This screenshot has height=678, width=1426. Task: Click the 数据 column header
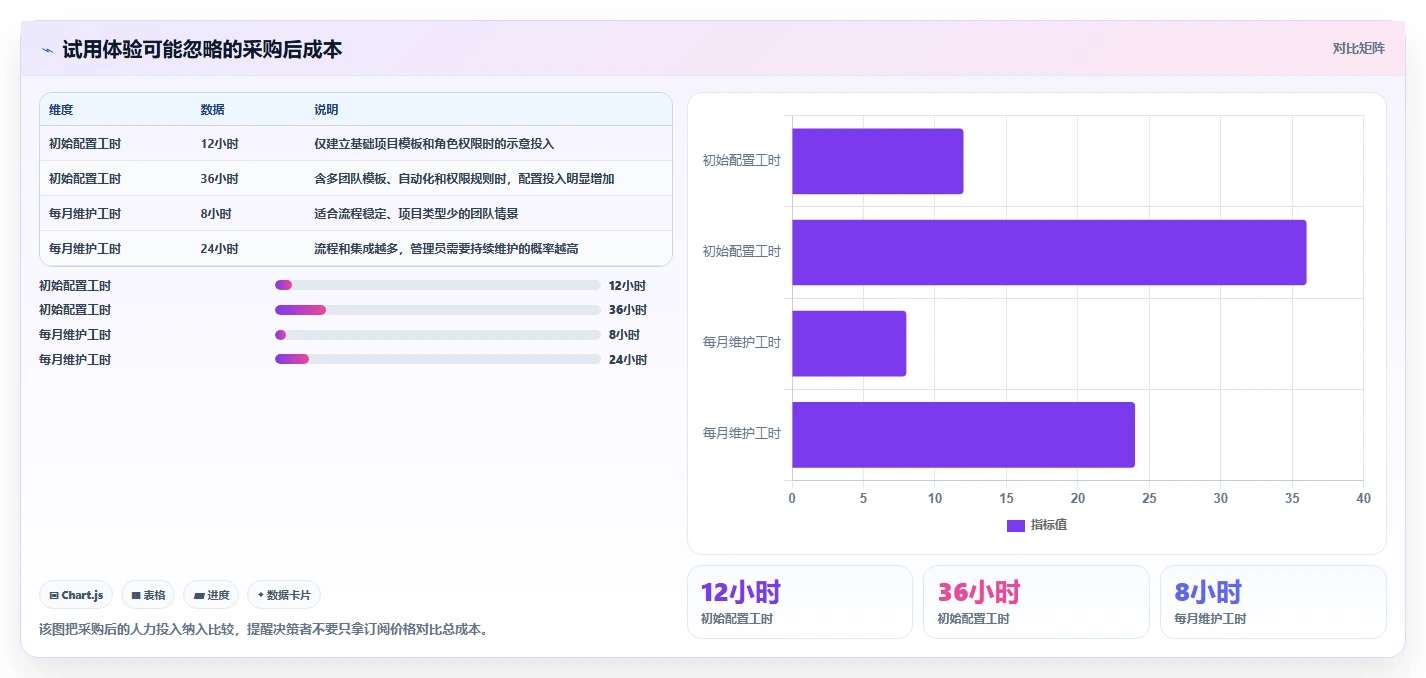[212, 110]
